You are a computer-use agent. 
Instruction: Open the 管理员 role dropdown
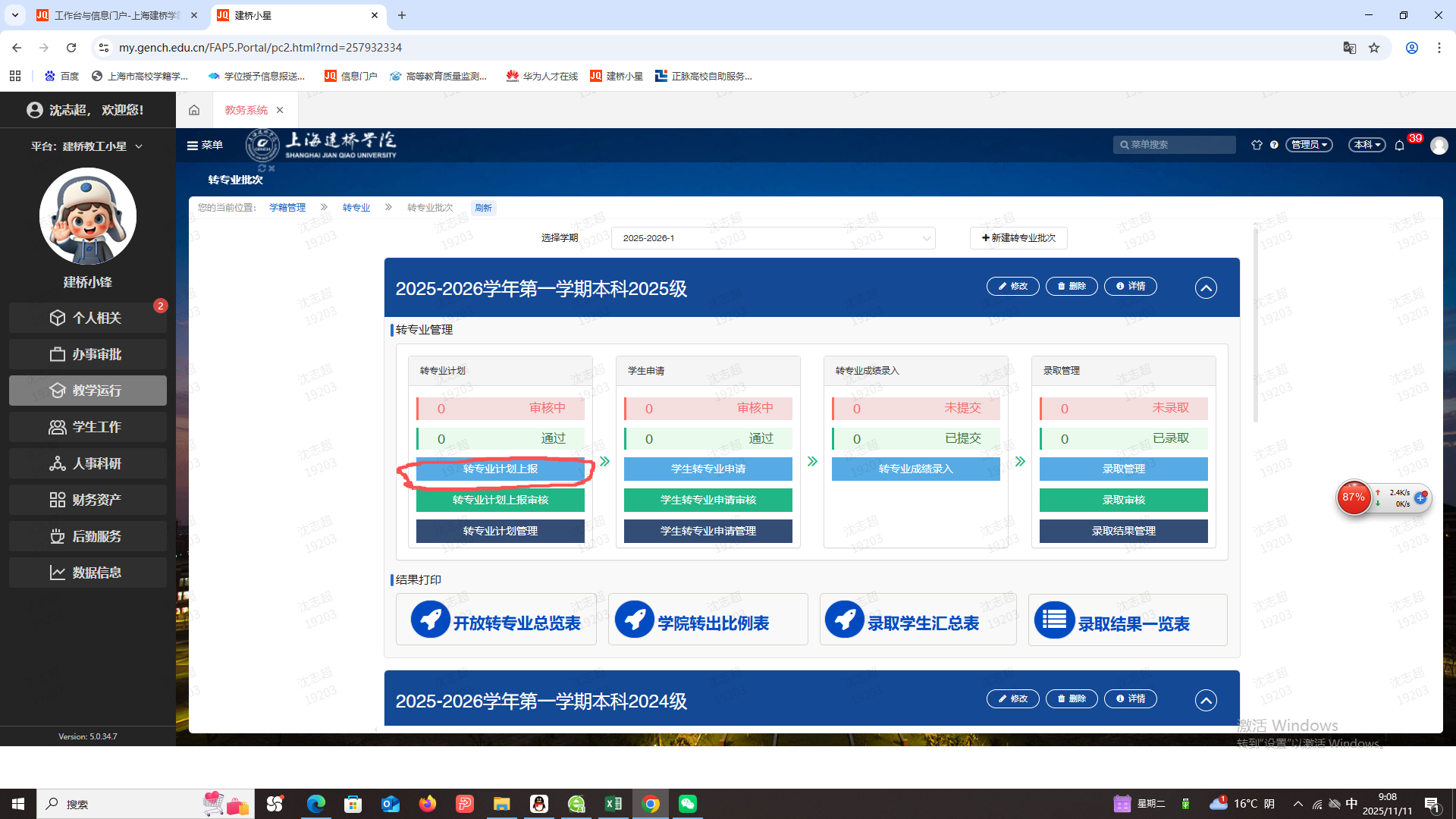[1309, 145]
